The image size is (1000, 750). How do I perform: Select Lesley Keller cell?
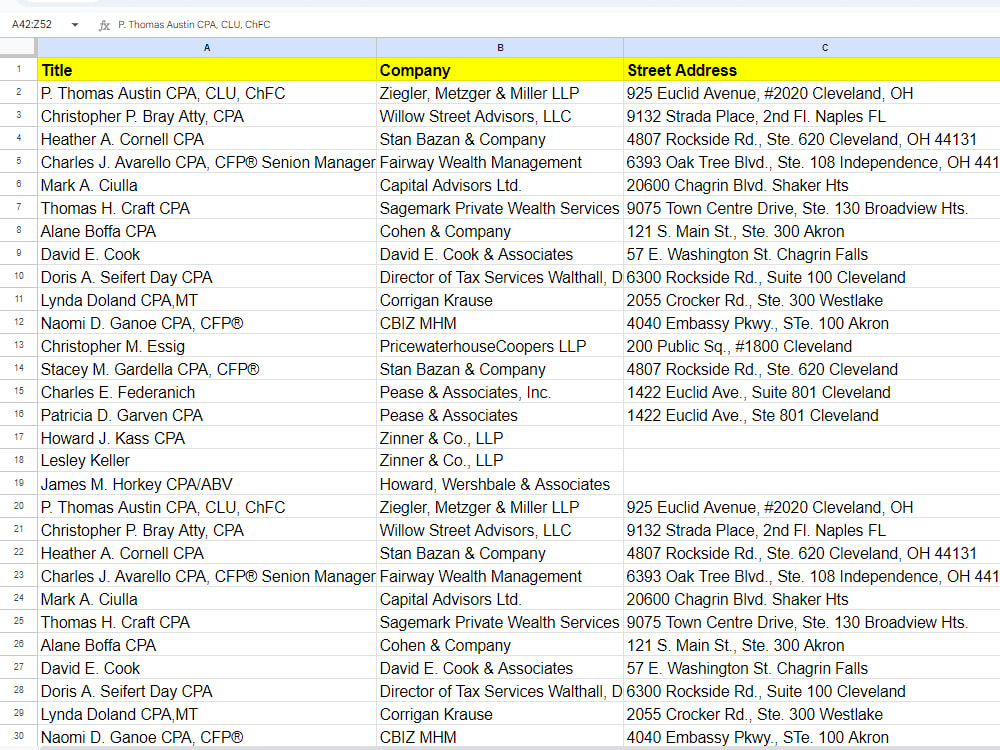point(207,460)
